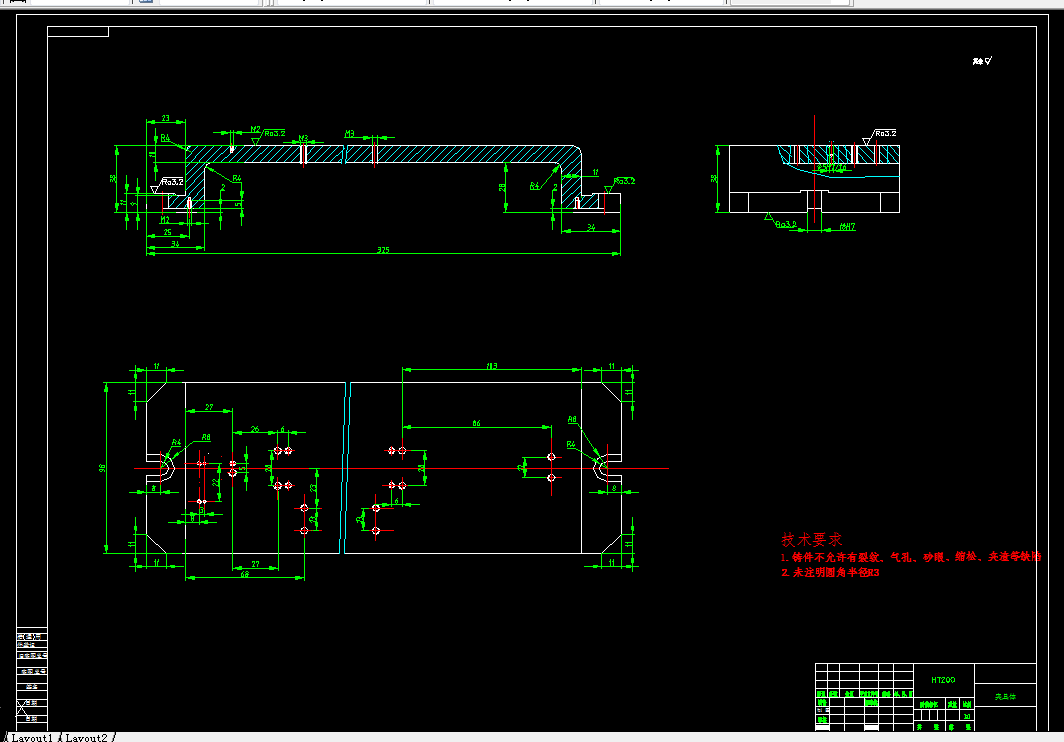
Task: Select the 96 vertical height dimension
Action: (x=102, y=468)
